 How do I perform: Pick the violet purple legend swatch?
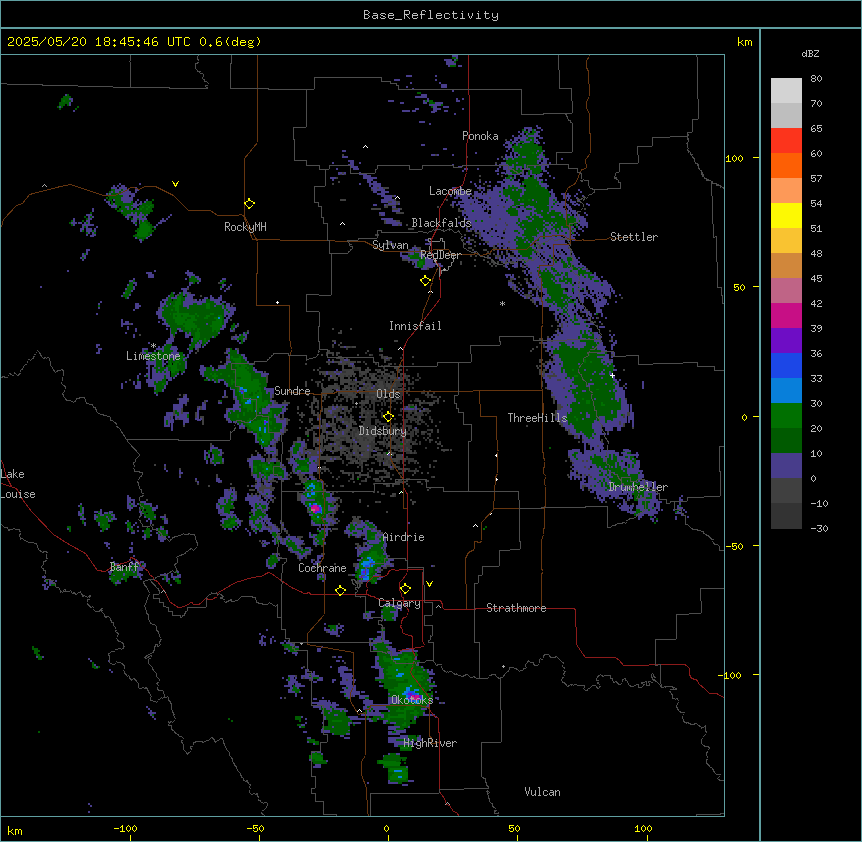786,340
